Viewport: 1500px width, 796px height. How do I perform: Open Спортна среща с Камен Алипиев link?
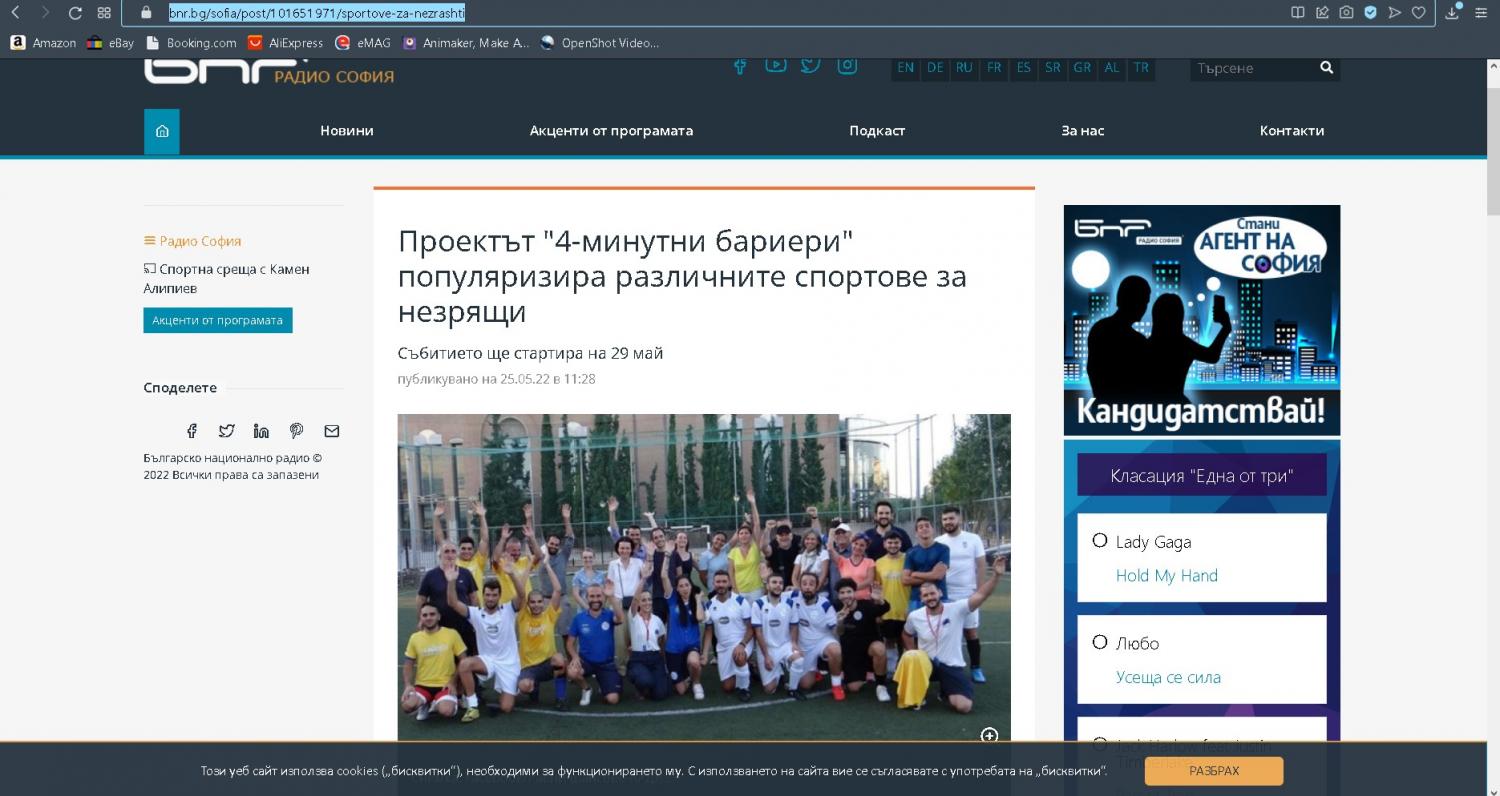pos(227,279)
